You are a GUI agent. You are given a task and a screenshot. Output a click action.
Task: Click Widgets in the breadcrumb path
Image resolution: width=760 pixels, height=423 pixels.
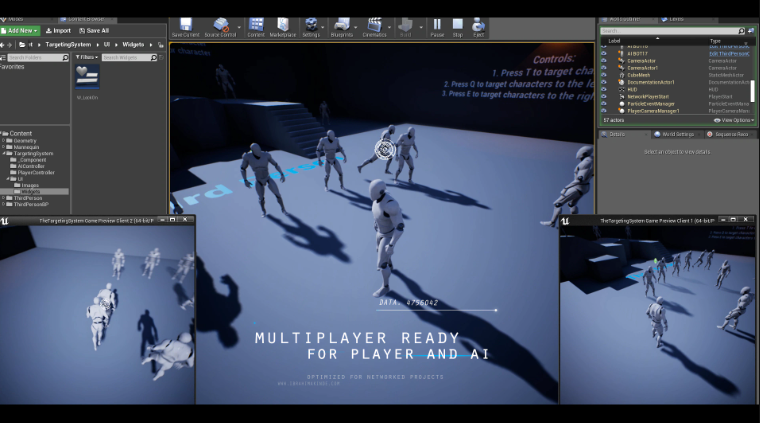tap(133, 45)
